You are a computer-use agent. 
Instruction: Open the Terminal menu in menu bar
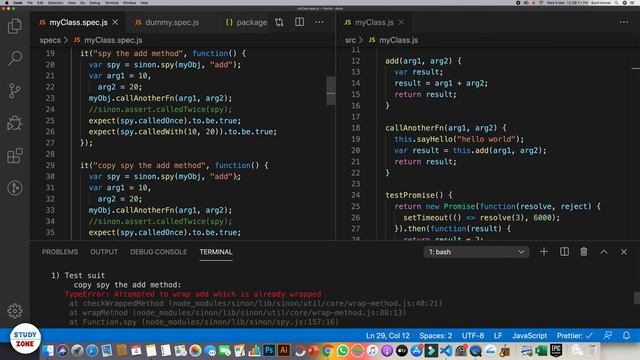coord(111,2)
